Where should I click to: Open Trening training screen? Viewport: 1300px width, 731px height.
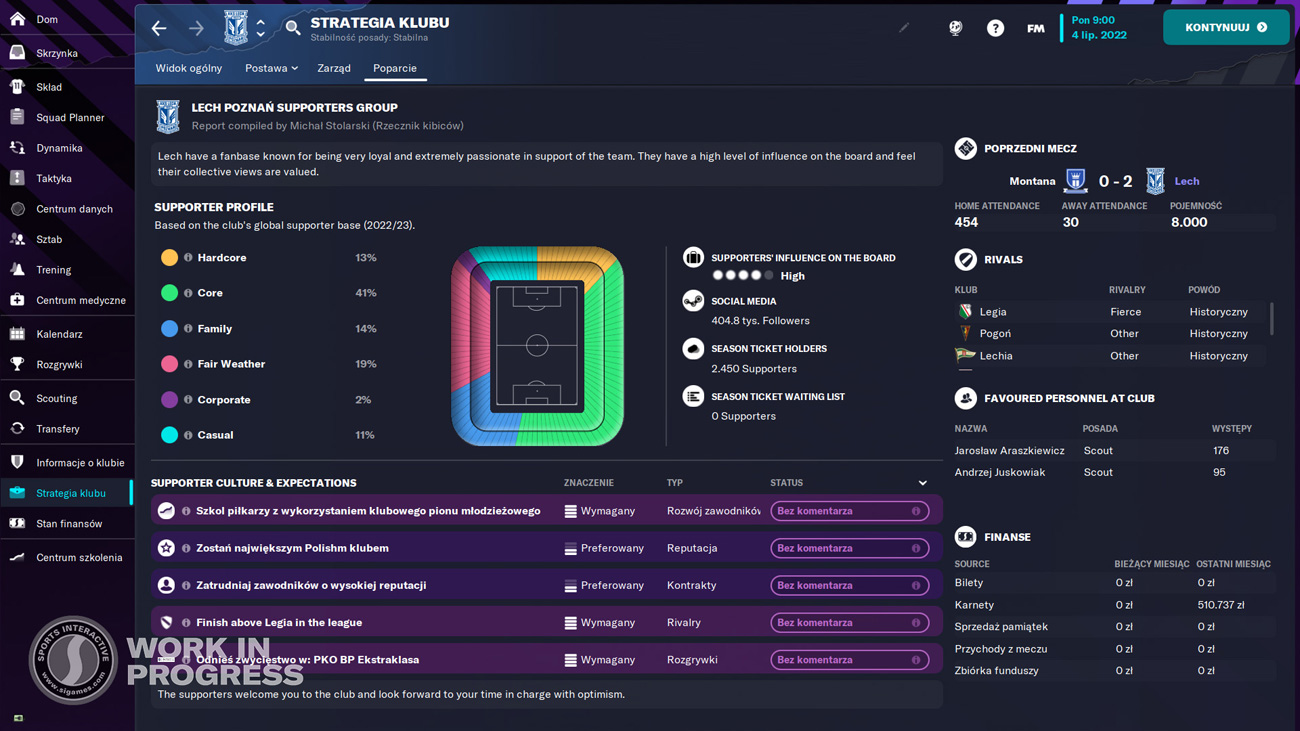click(x=53, y=270)
